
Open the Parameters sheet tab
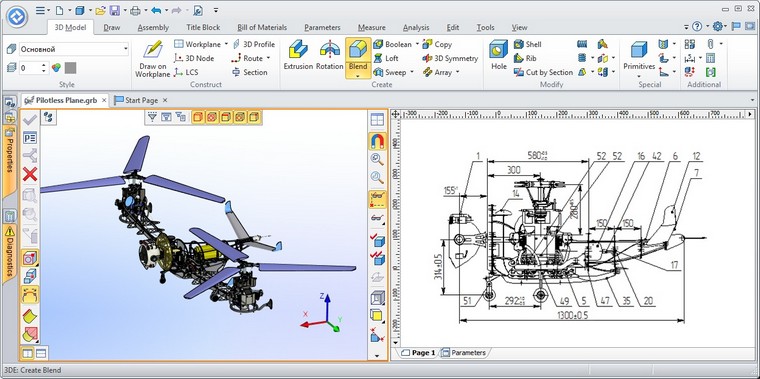point(464,353)
